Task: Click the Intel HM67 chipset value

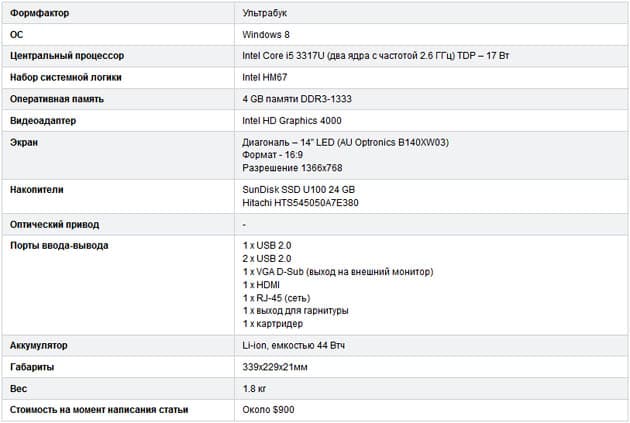Action: [x=264, y=77]
